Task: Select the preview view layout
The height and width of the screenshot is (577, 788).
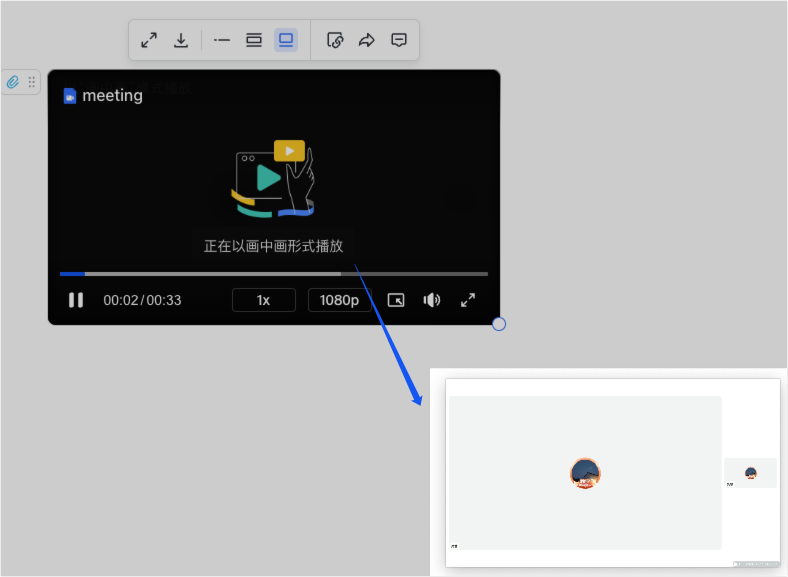Action: pyautogui.click(x=286, y=40)
